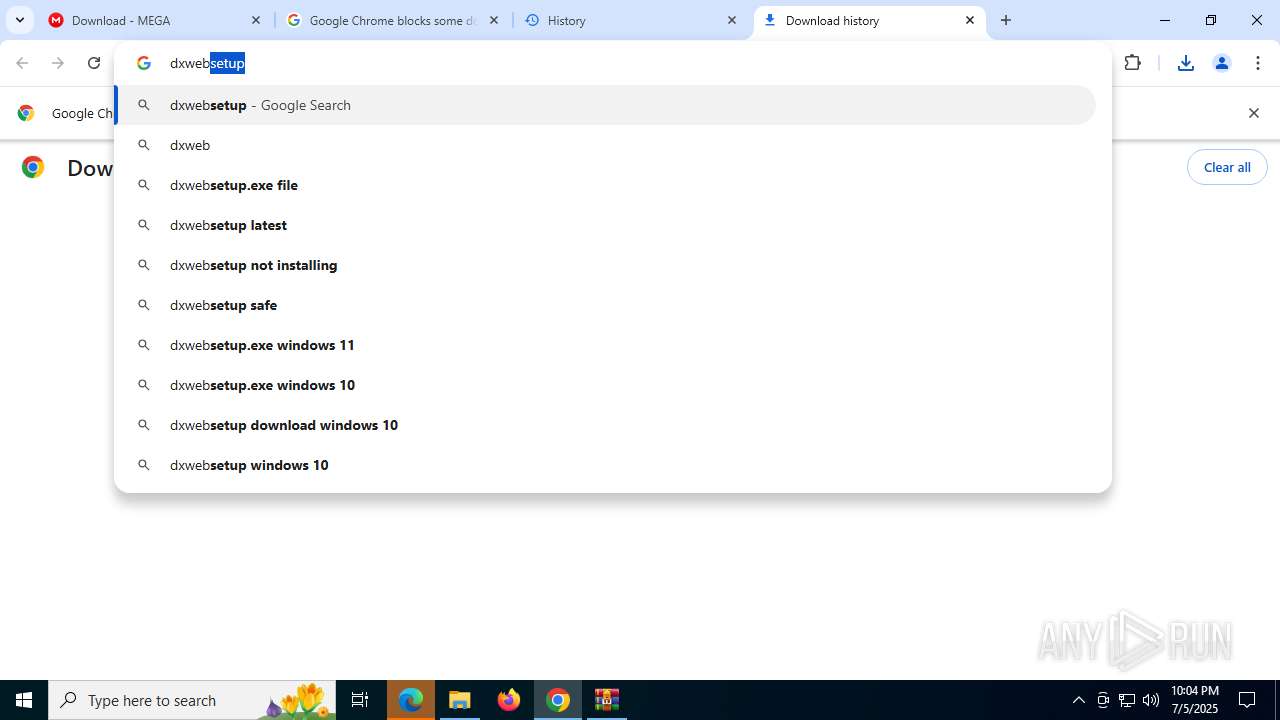The height and width of the screenshot is (720, 1280).
Task: Open the clock showing 10:04 PM
Action: 1195,700
